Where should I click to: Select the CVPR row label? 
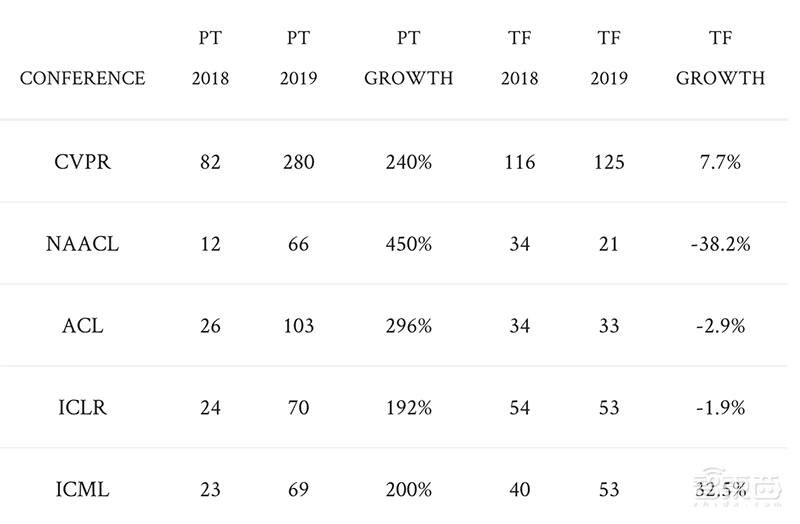pyautogui.click(x=82, y=162)
